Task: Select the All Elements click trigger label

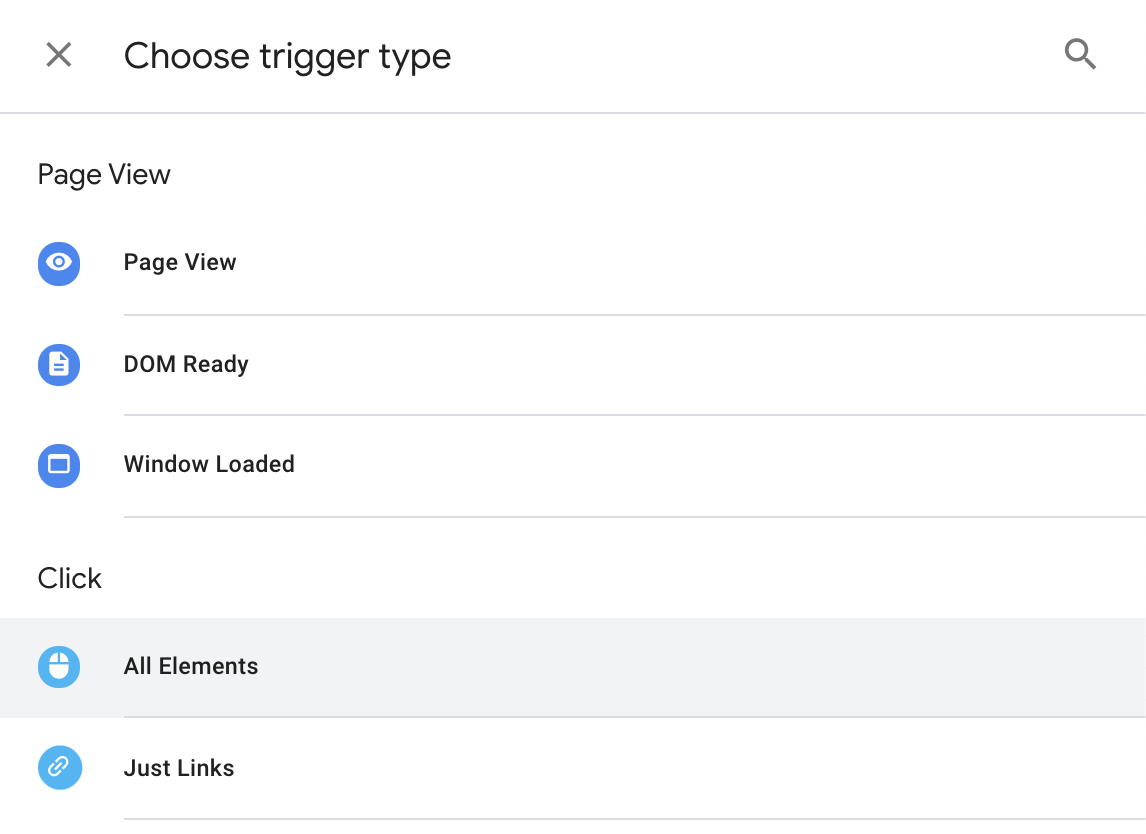Action: point(191,667)
